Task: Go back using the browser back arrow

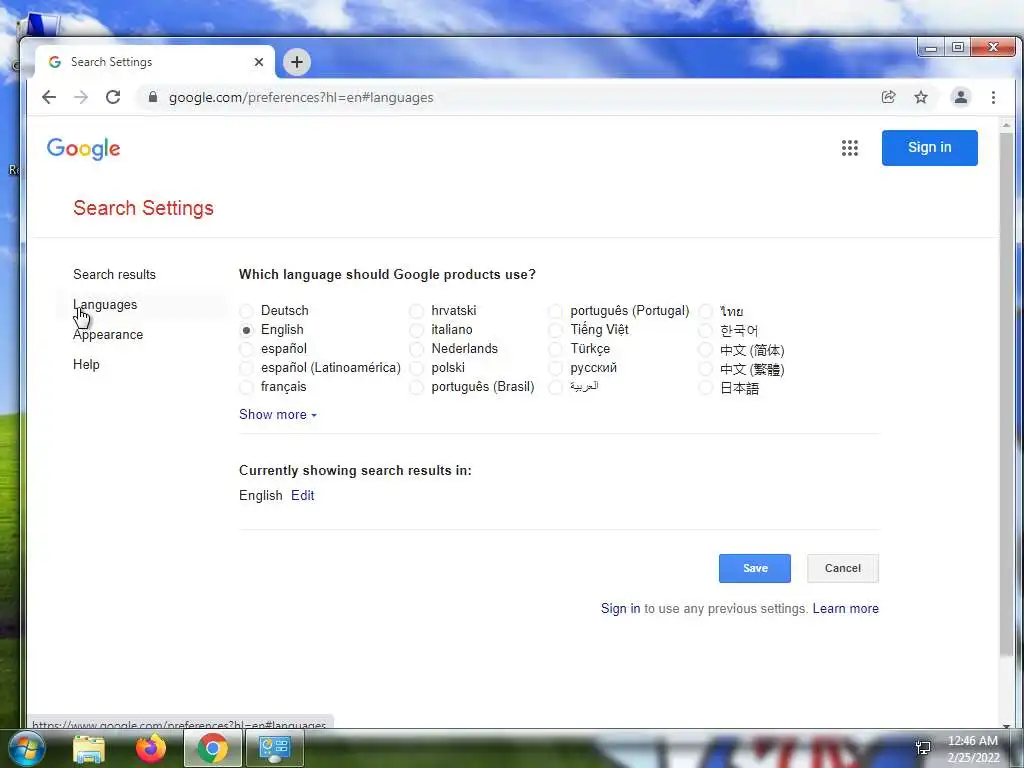Action: click(x=49, y=97)
